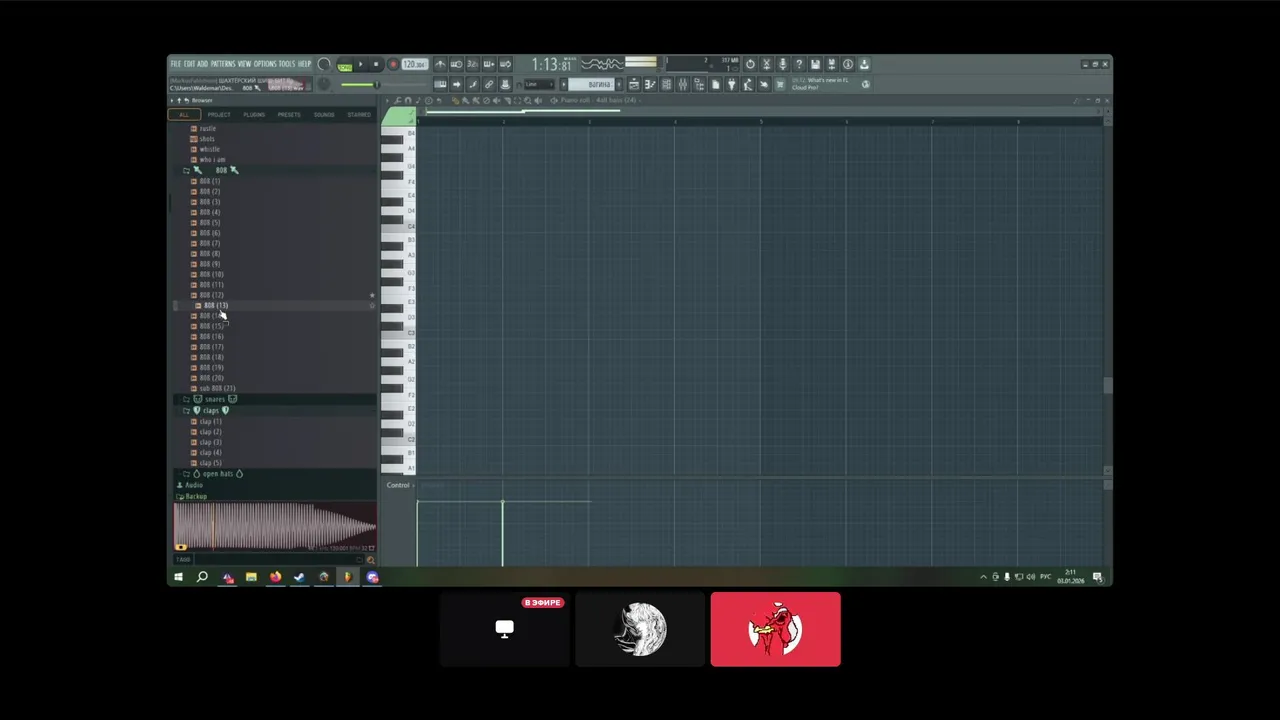
Task: Click the piano roll magnet snap icon
Action: pyautogui.click(x=407, y=100)
